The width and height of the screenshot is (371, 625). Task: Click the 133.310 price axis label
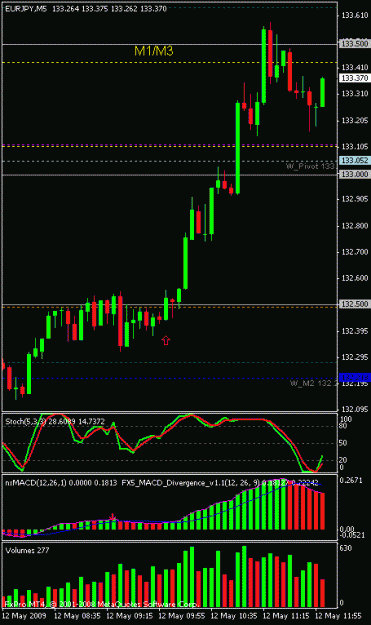354,94
